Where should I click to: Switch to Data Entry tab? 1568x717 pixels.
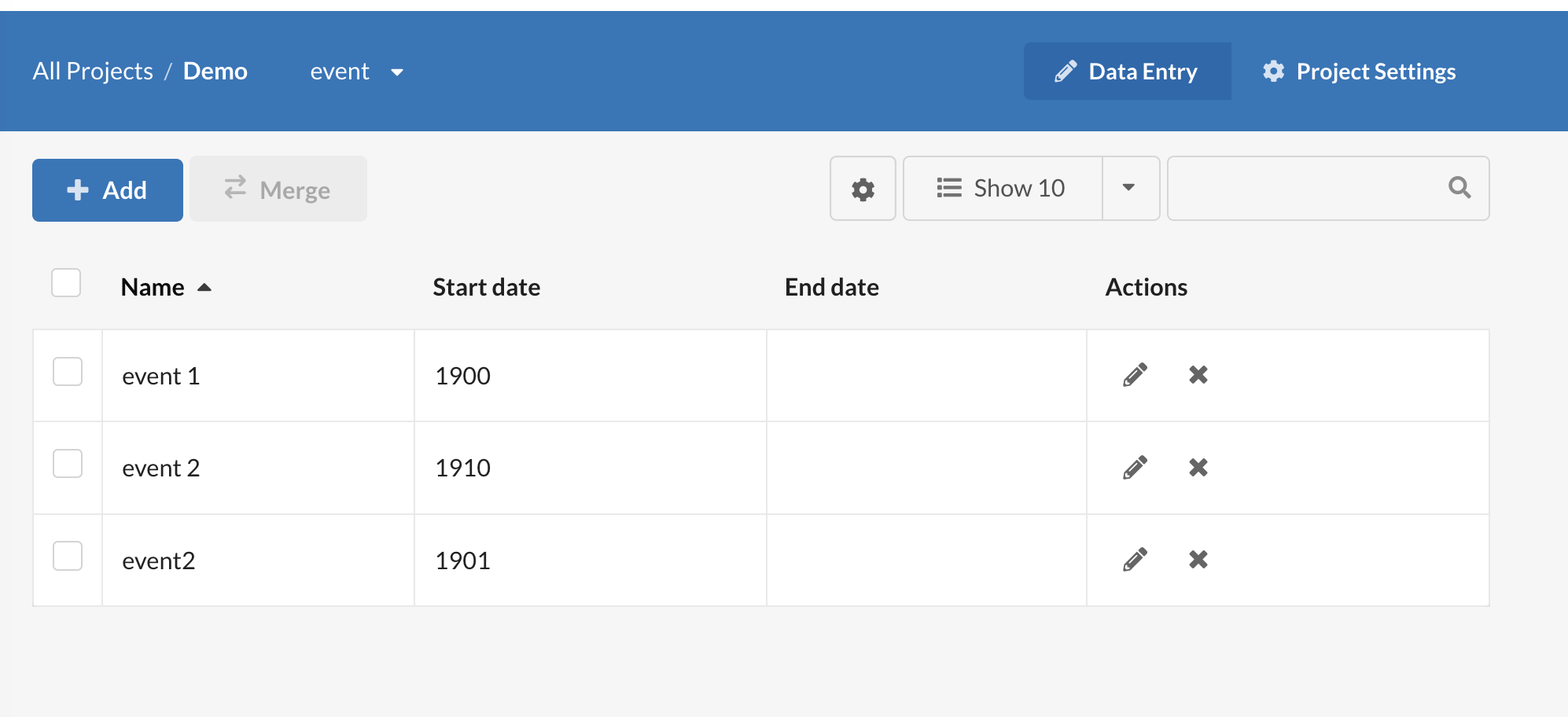tap(1127, 72)
